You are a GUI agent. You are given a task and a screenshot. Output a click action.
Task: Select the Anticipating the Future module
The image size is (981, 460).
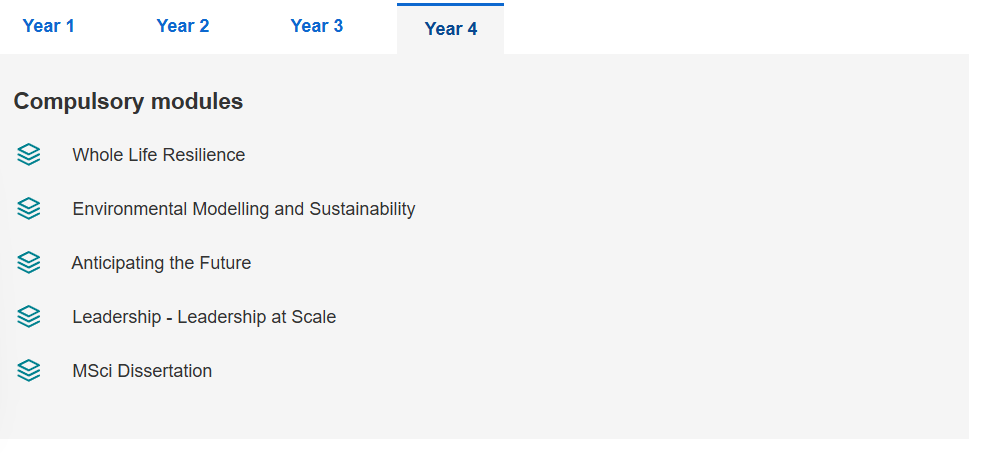(161, 263)
